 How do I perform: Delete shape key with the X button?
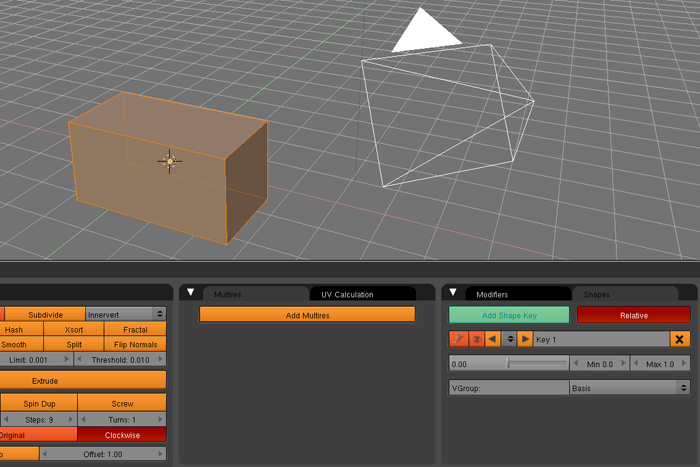[679, 339]
